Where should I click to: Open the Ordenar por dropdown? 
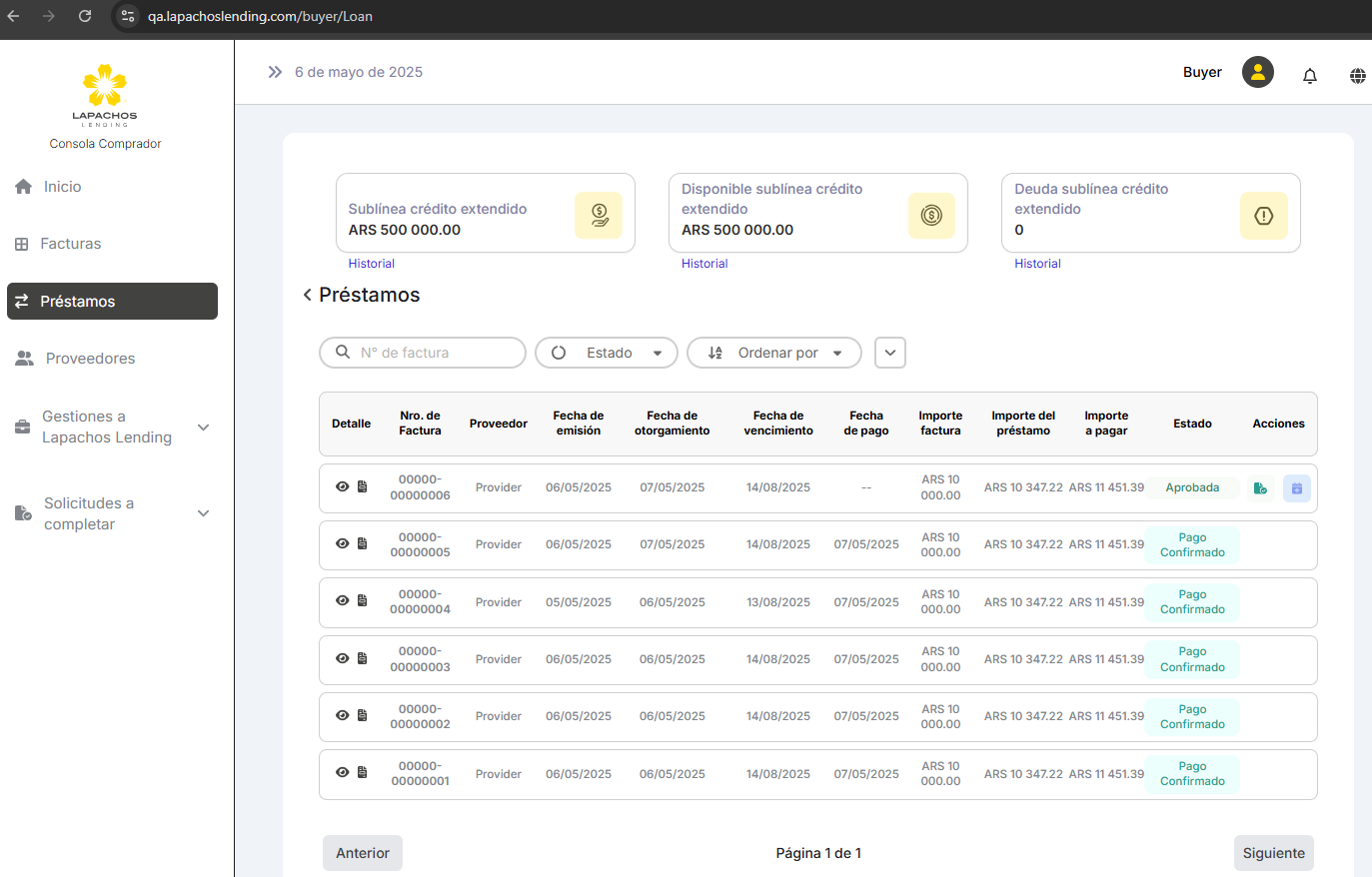click(773, 353)
